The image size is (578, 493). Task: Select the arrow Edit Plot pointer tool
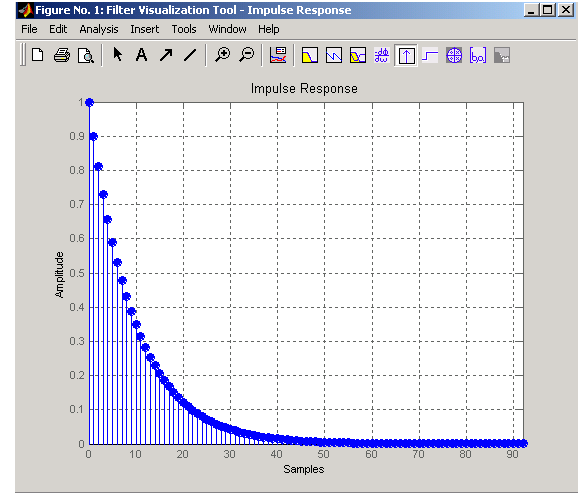point(118,55)
